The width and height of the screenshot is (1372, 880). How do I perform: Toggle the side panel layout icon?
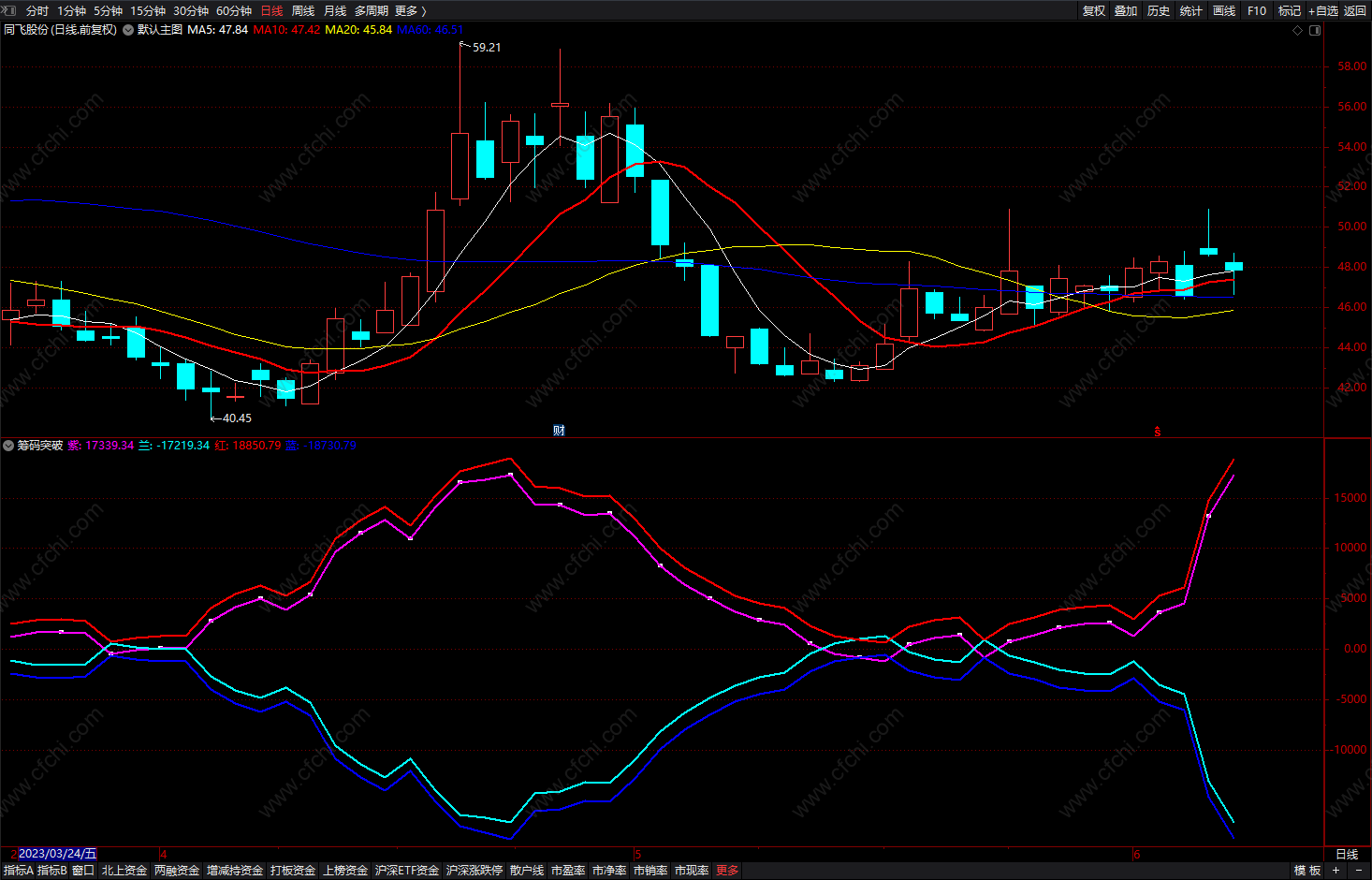(x=1315, y=31)
